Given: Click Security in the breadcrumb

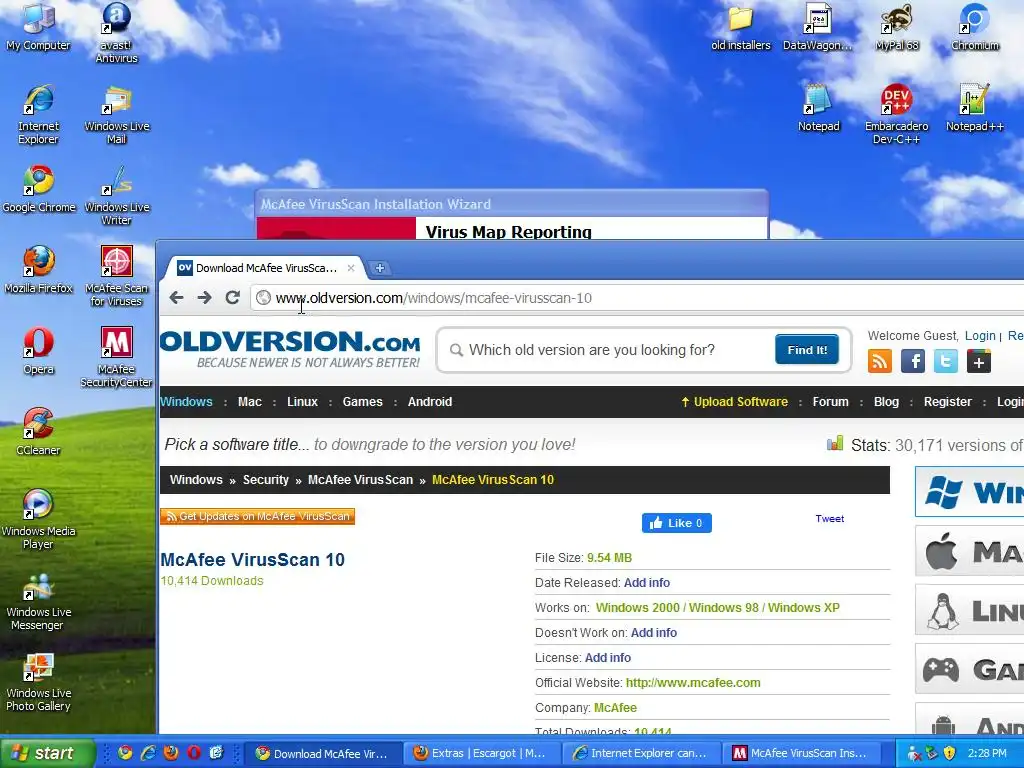Looking at the screenshot, I should pyautogui.click(x=266, y=480).
